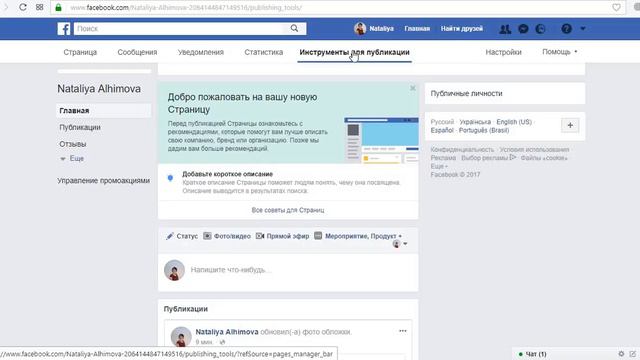Switch language to 'Português (Brasil)'
Screen dimensions: 640x360
pos(484,130)
